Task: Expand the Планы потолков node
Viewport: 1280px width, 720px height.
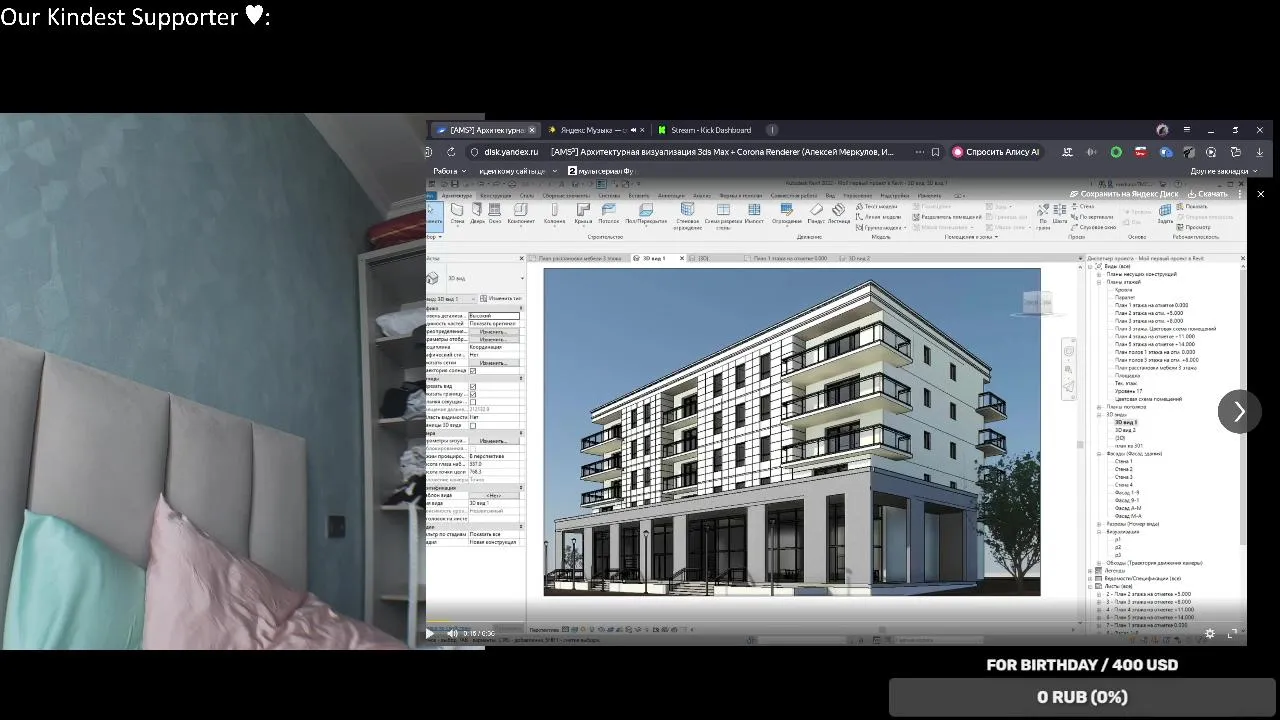Action: (1099, 407)
